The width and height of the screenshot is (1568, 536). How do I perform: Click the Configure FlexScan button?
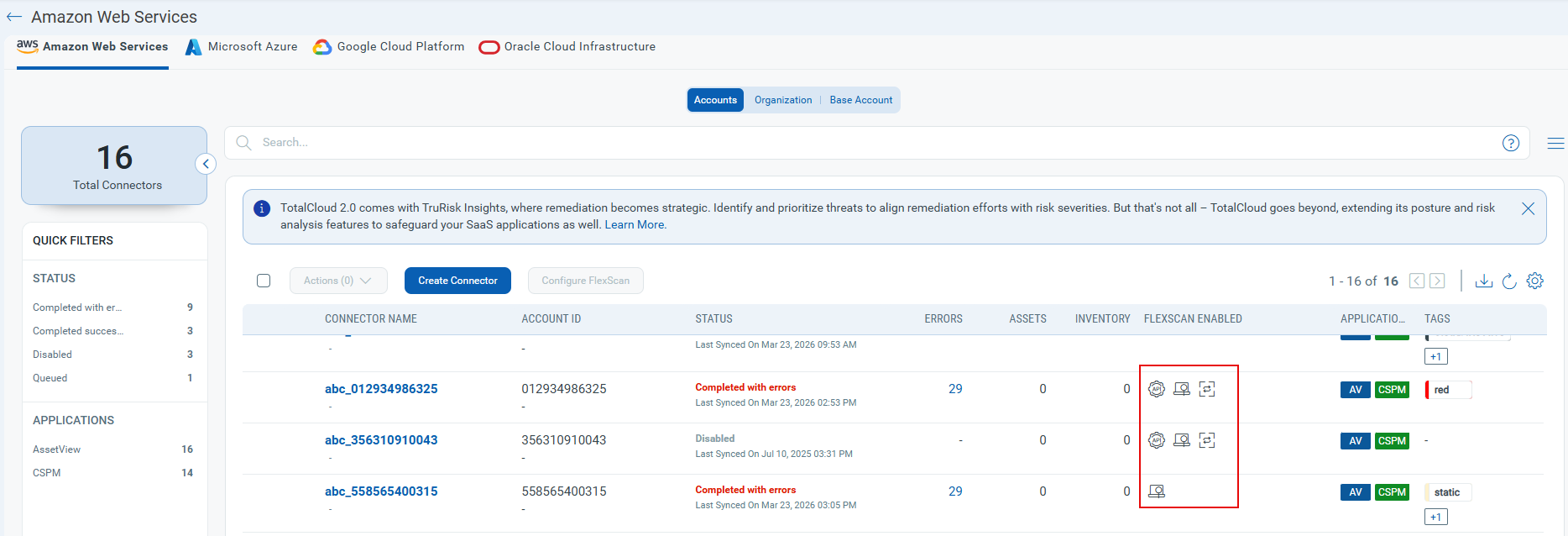(x=585, y=281)
